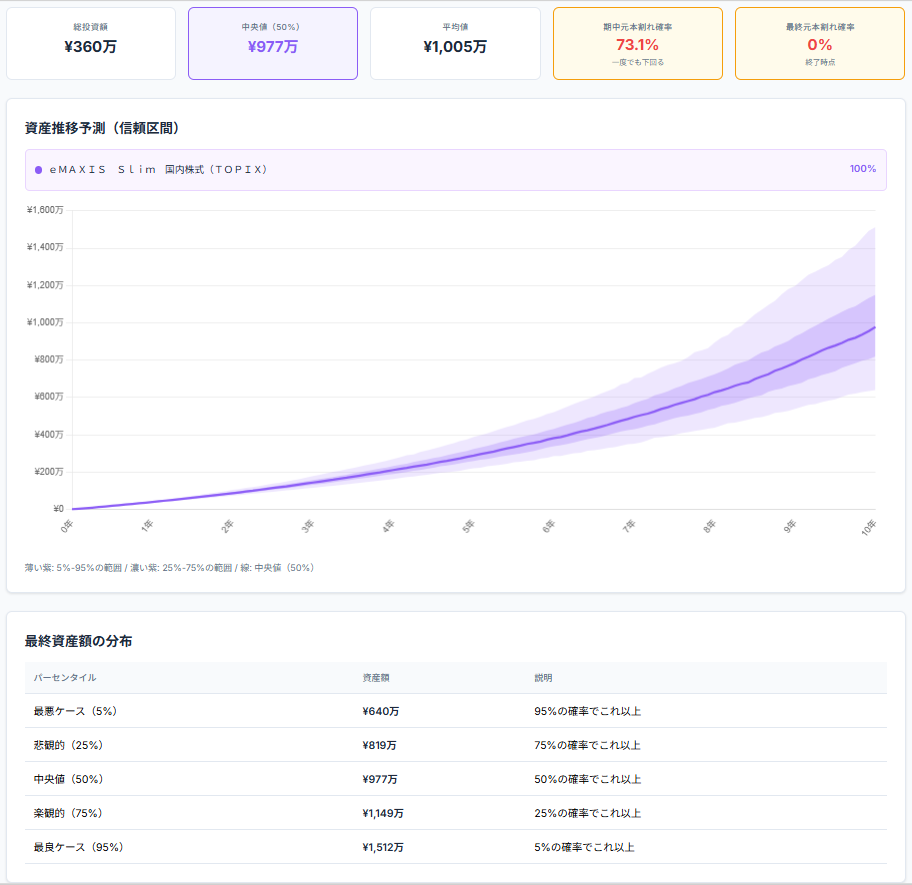912x885 pixels.
Task: Click the 最終元本割れ確率 0% card
Action: pos(819,44)
